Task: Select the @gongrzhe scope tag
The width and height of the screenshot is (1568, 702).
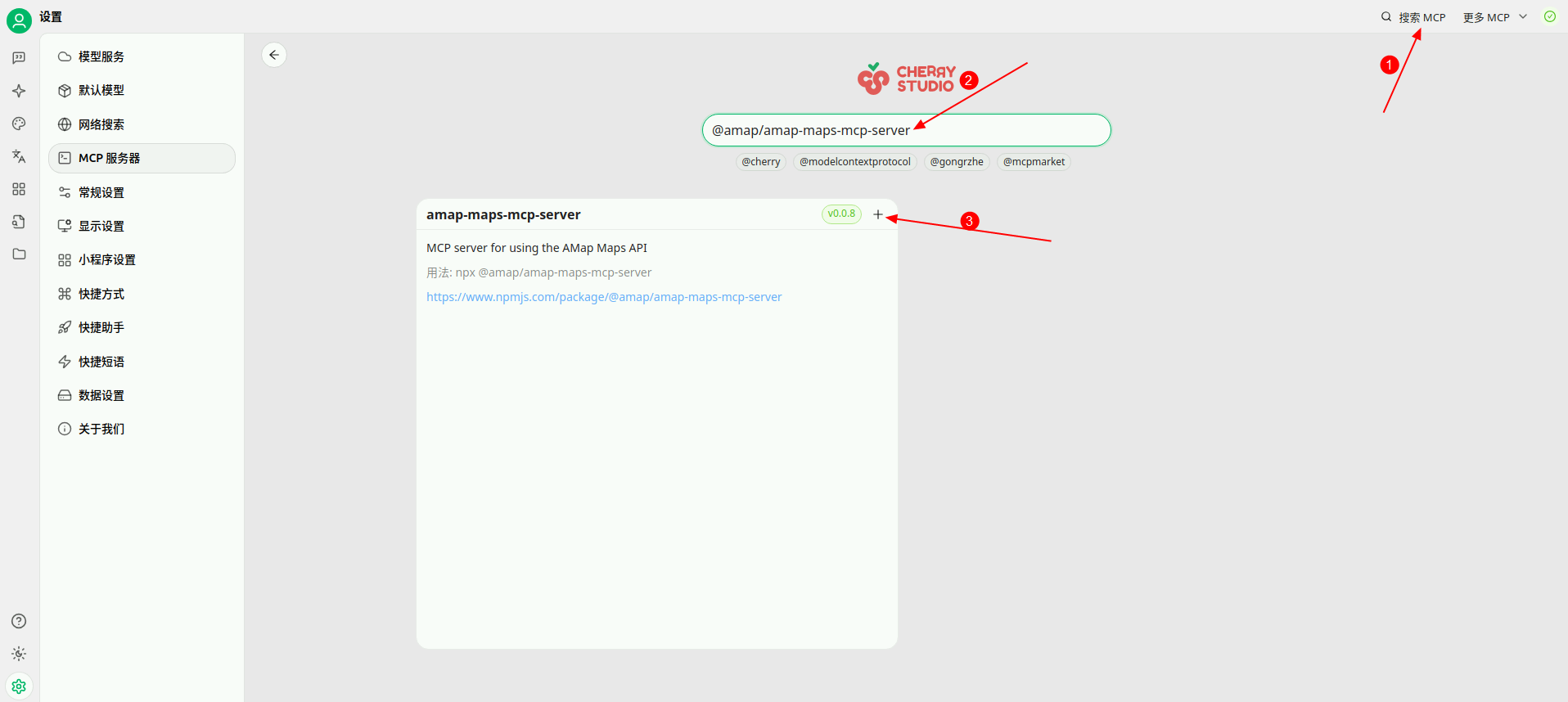Action: 957,162
